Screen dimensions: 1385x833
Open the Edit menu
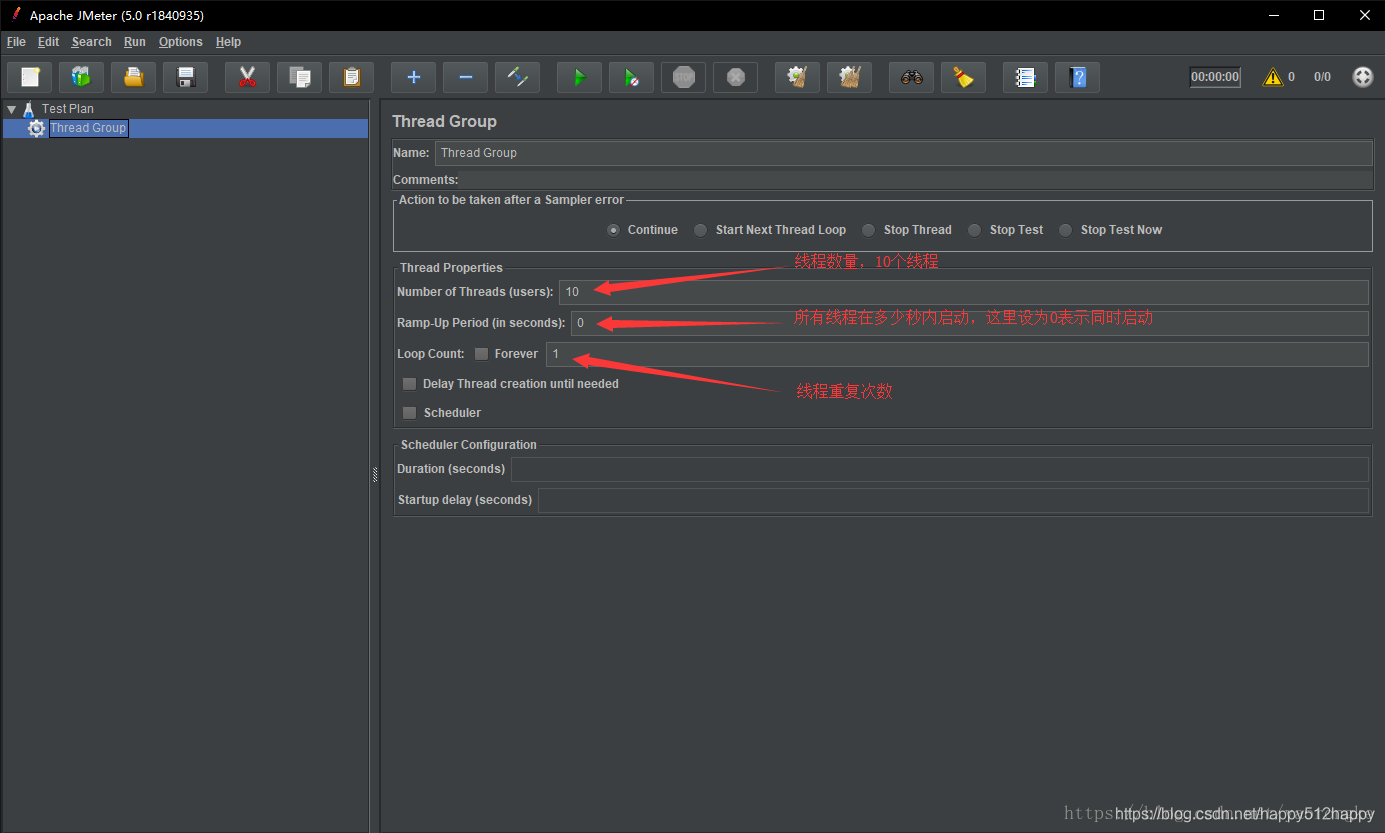pos(49,42)
